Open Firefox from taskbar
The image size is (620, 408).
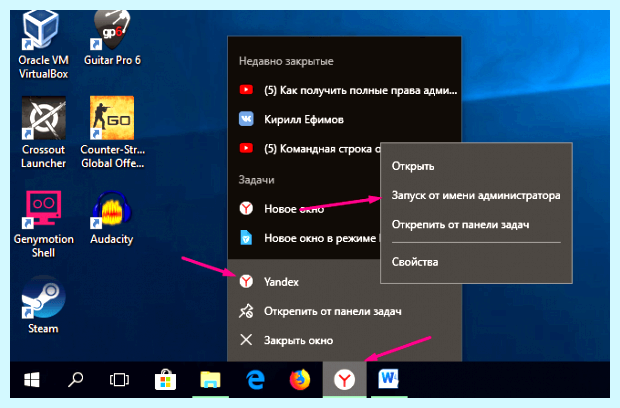coord(300,380)
